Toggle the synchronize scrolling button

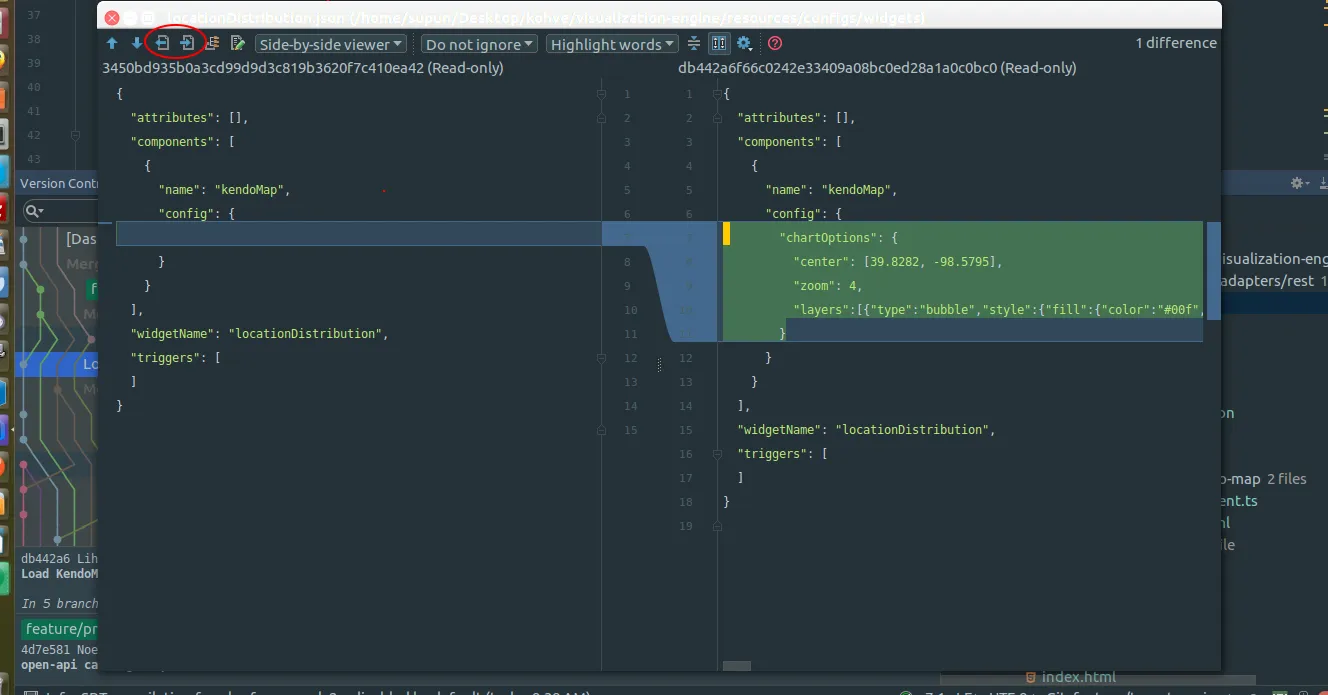coord(719,43)
